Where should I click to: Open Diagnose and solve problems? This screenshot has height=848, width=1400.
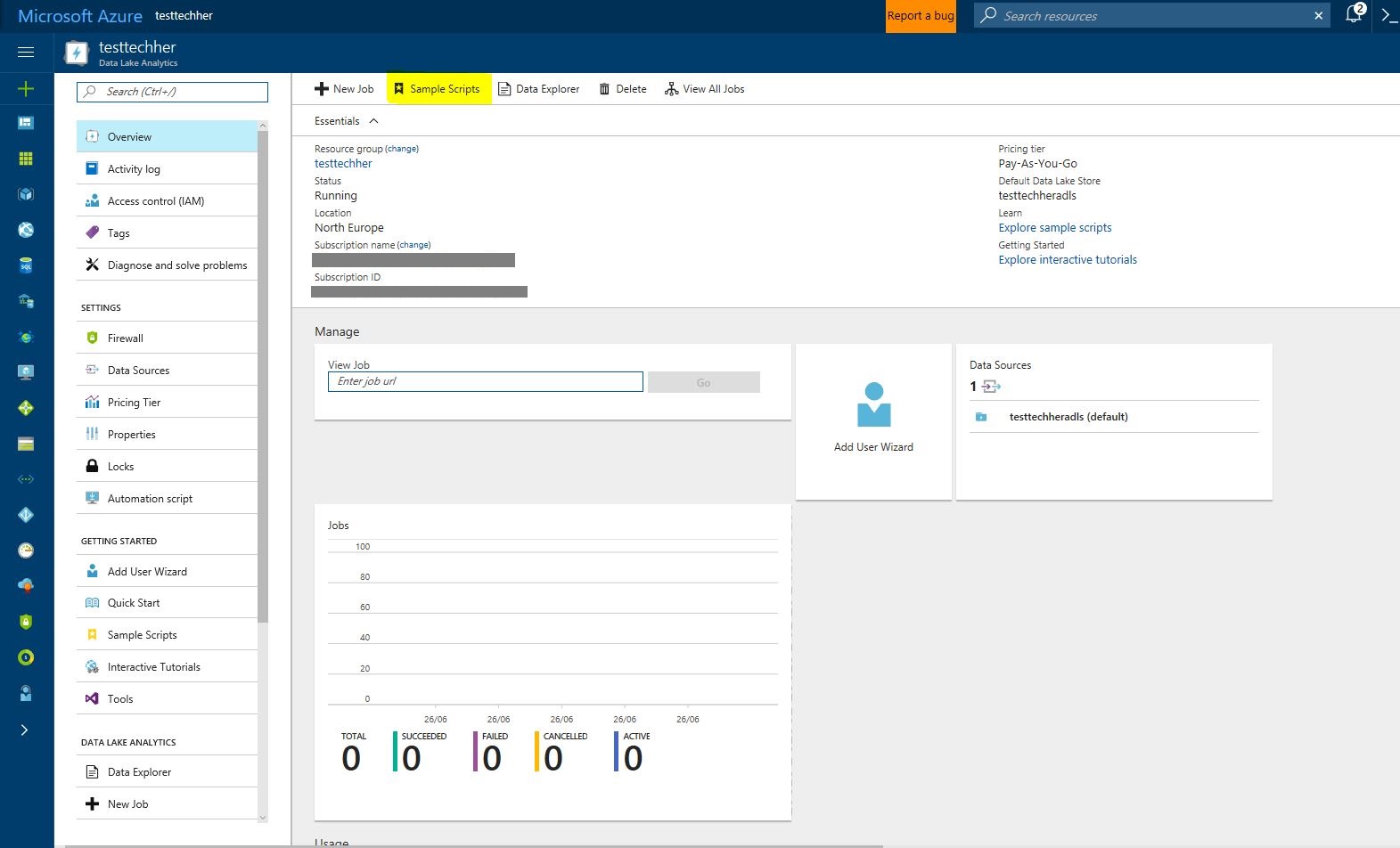[x=167, y=265]
